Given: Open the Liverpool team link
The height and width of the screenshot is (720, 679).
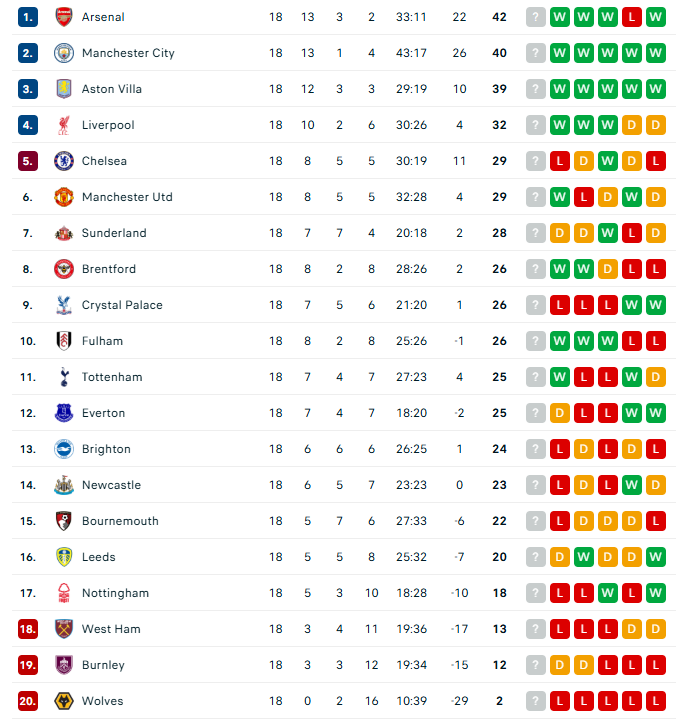Looking at the screenshot, I should click(108, 125).
